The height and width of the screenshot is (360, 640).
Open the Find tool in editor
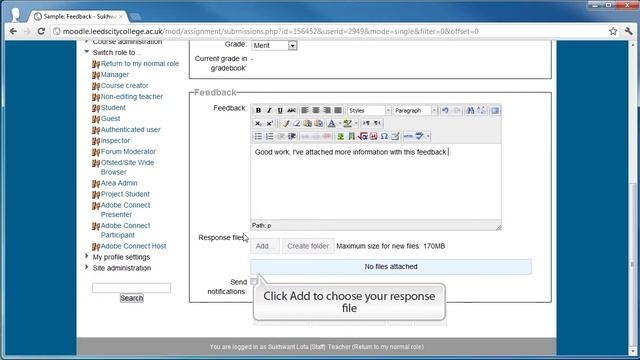coord(470,110)
